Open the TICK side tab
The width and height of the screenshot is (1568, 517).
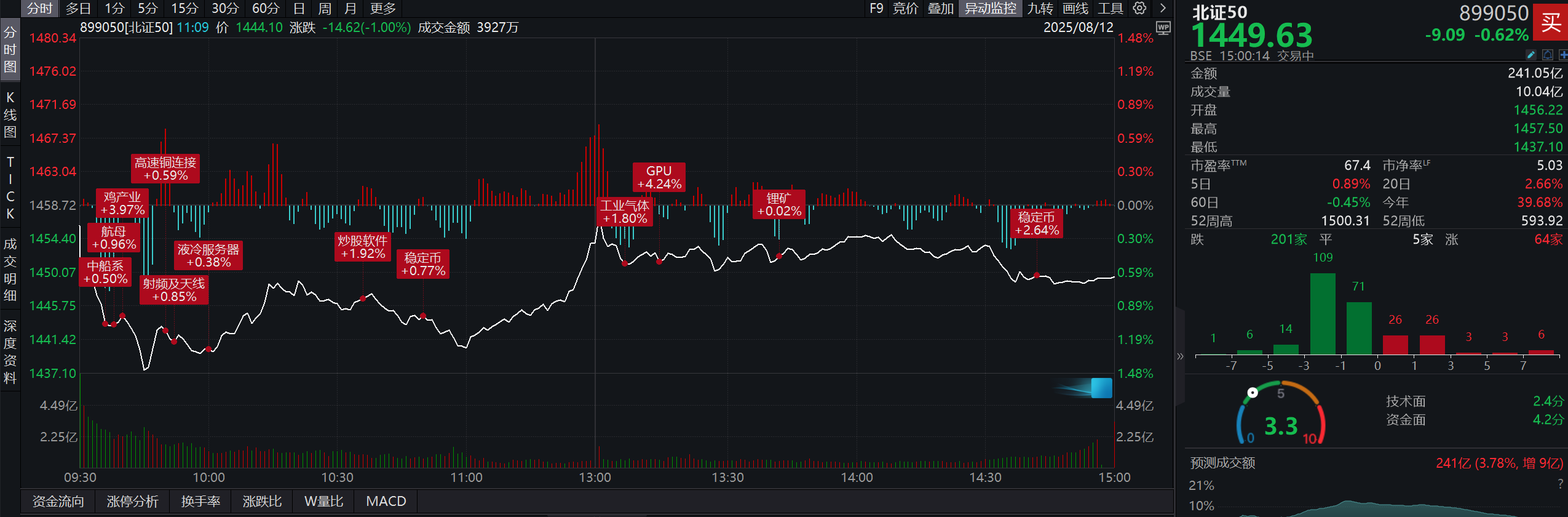[10, 188]
